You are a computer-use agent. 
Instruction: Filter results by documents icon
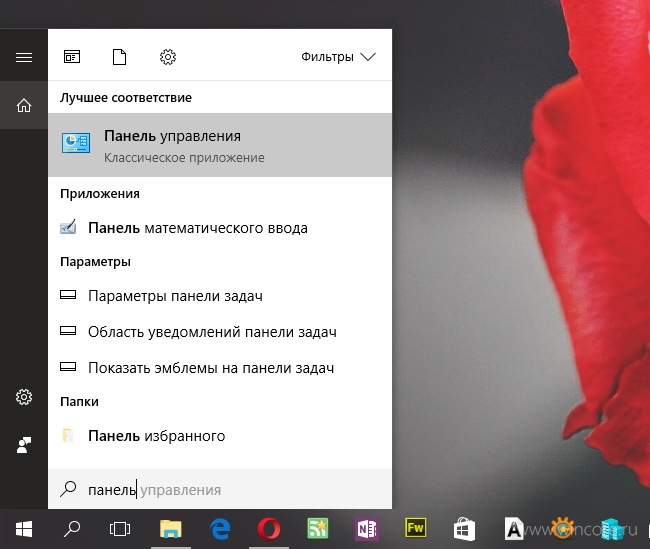119,57
